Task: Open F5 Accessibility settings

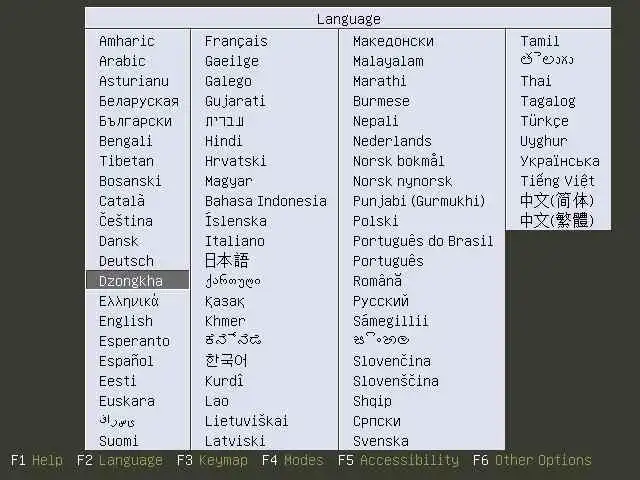Action: 398,460
